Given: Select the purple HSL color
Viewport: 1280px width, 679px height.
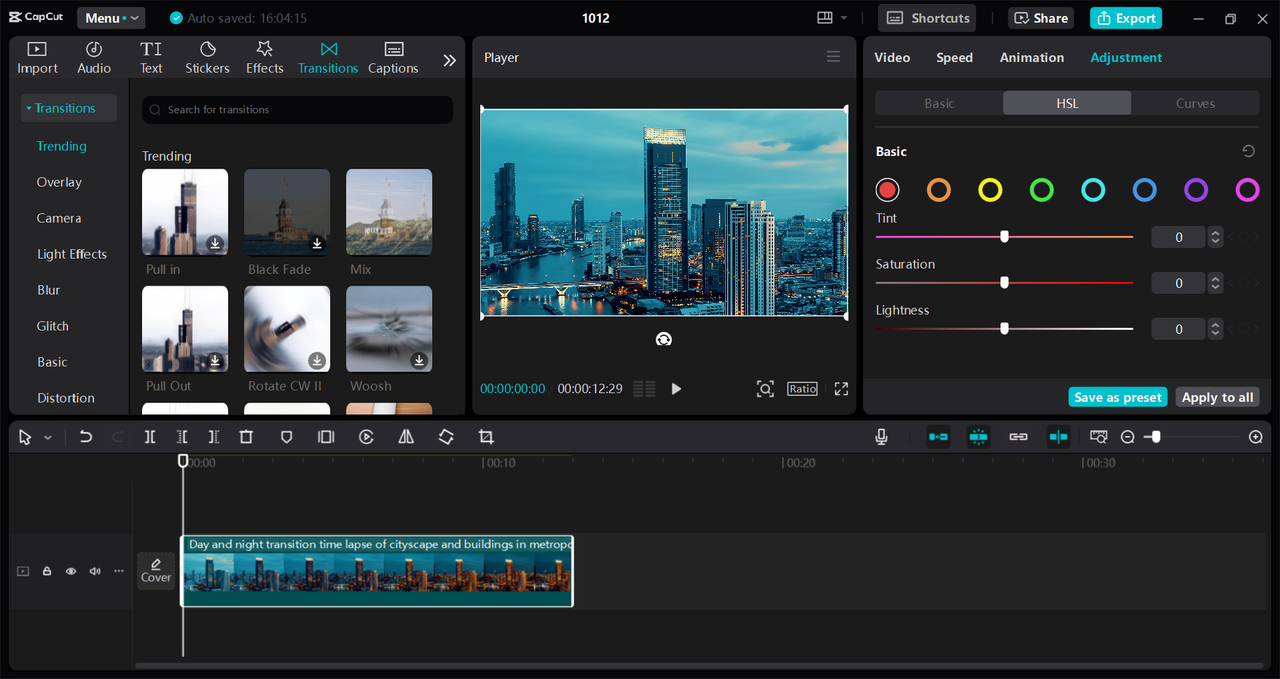Looking at the screenshot, I should [x=1196, y=190].
